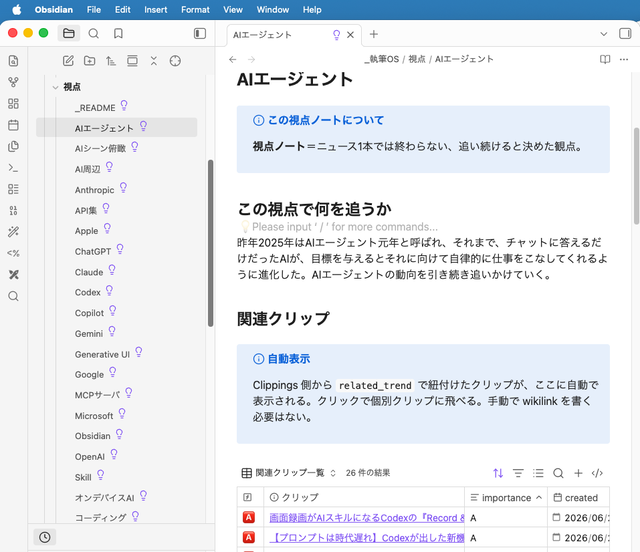640x552 pixels.
Task: Toggle reading view book icon
Action: [x=605, y=60]
